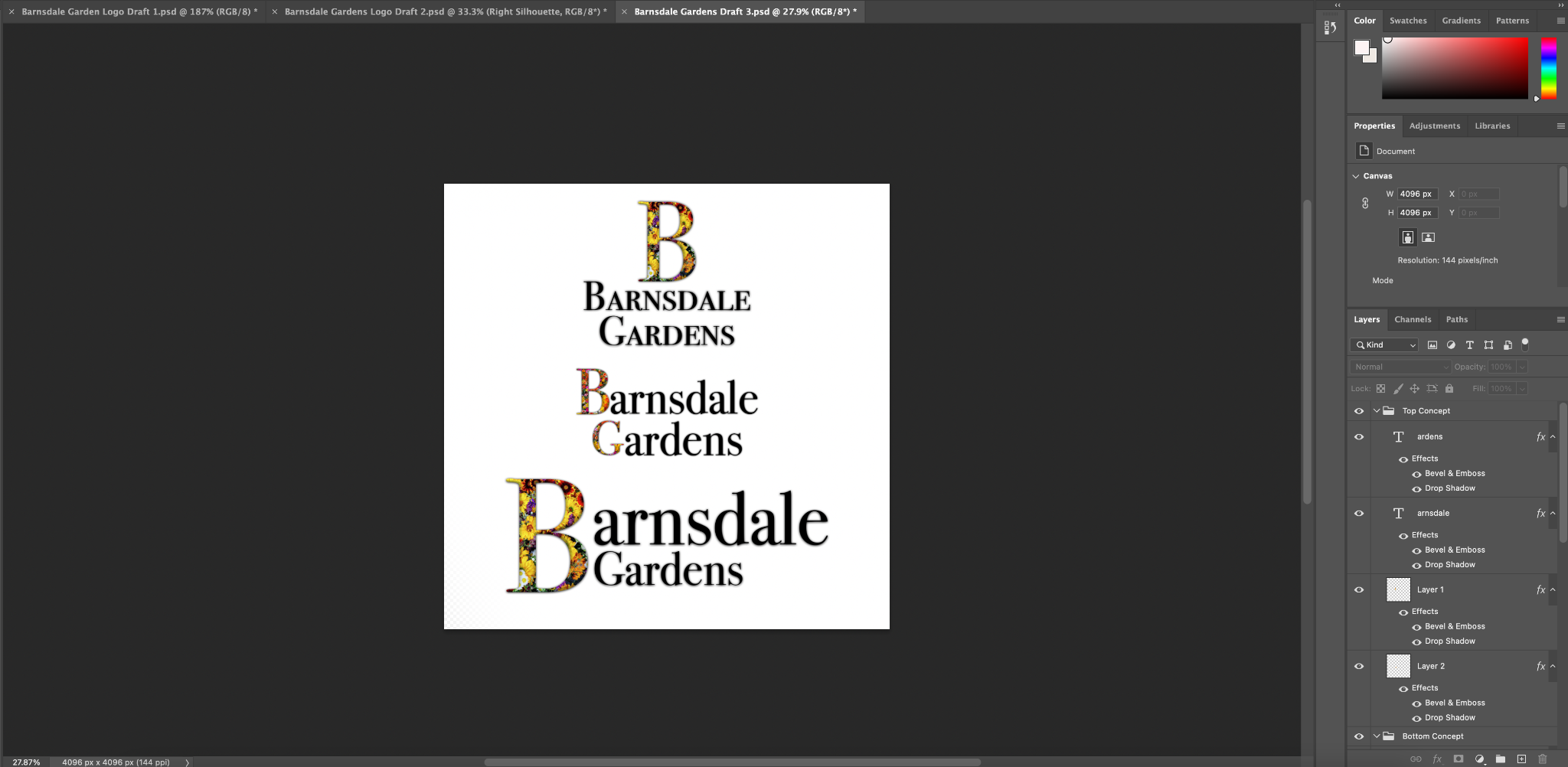
Task: Click the add layer style fx button
Action: point(1437,759)
